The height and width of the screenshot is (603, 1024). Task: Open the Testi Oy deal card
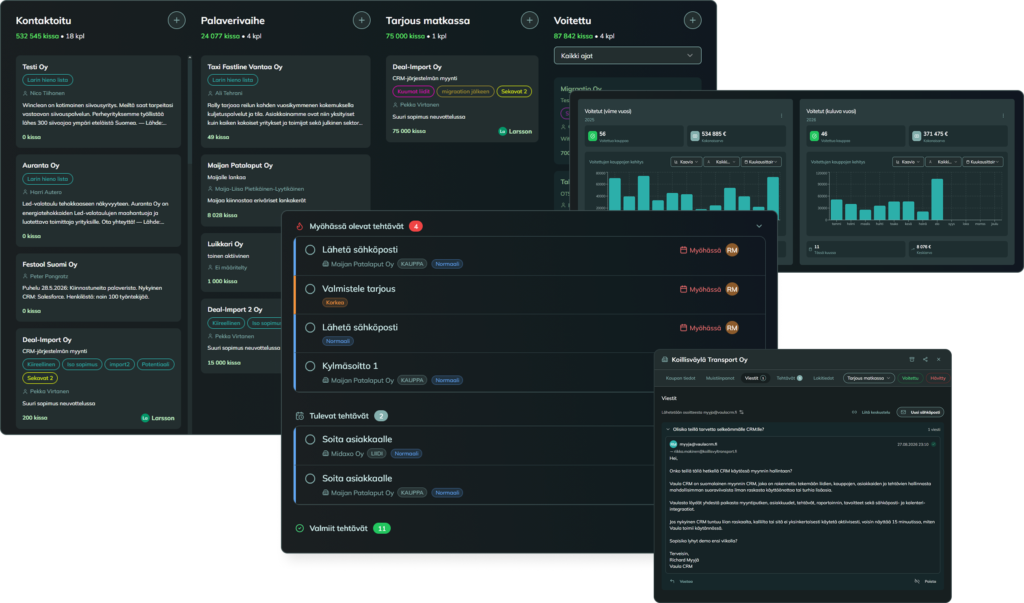98,102
